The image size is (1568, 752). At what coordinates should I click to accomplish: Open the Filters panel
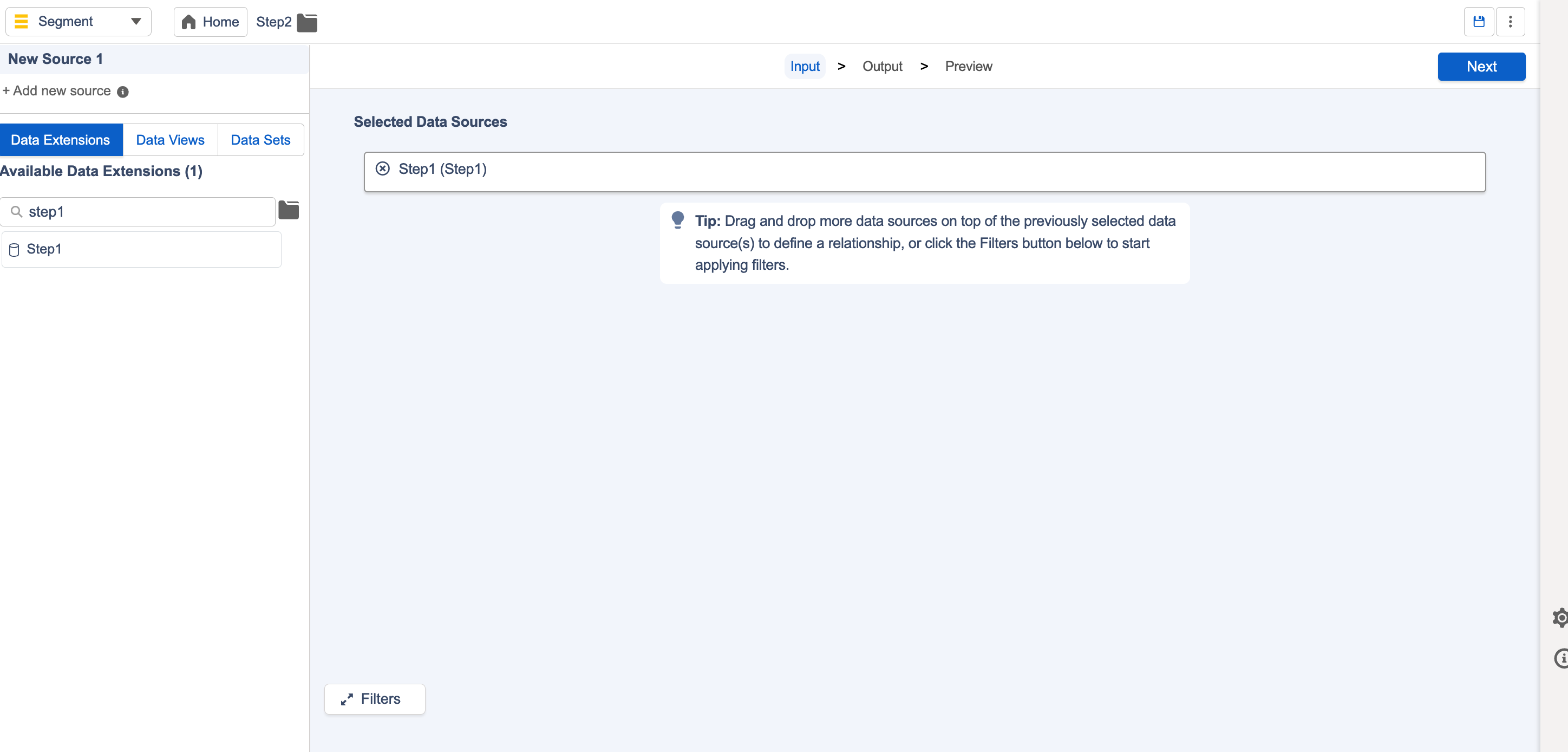point(374,698)
